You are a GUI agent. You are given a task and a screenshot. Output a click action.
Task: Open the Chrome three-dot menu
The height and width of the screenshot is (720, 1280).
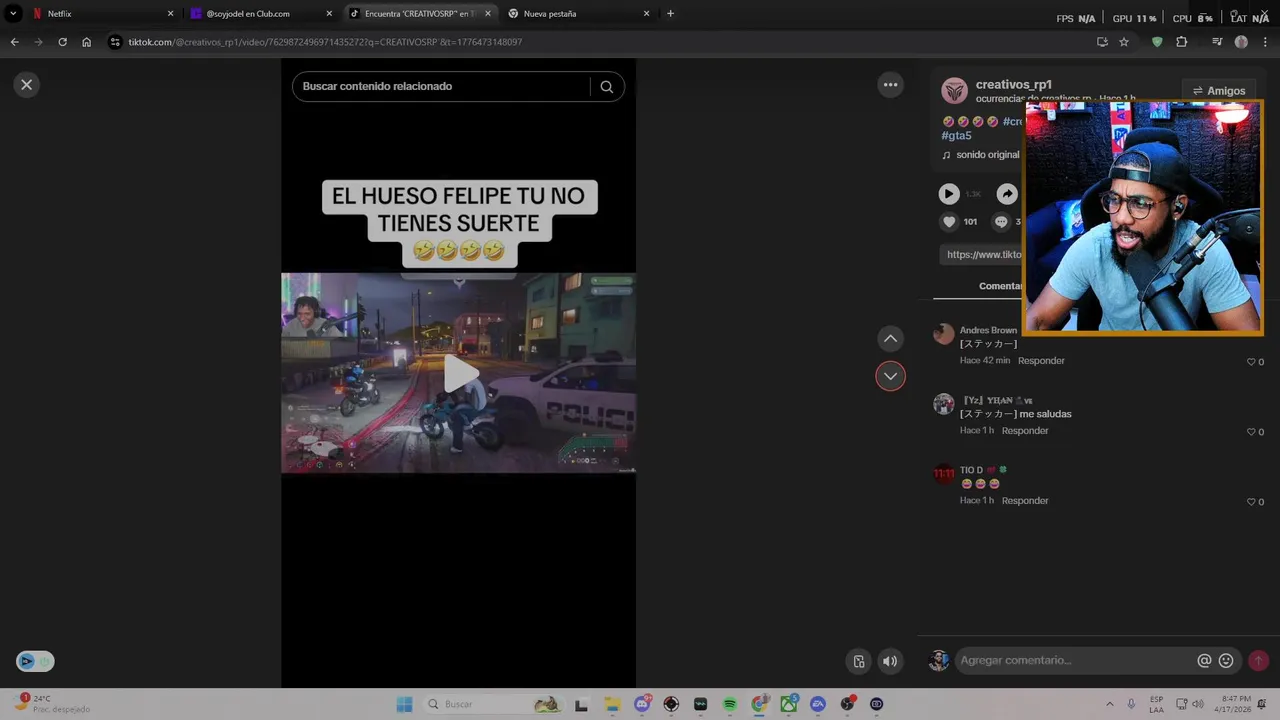(x=1264, y=42)
